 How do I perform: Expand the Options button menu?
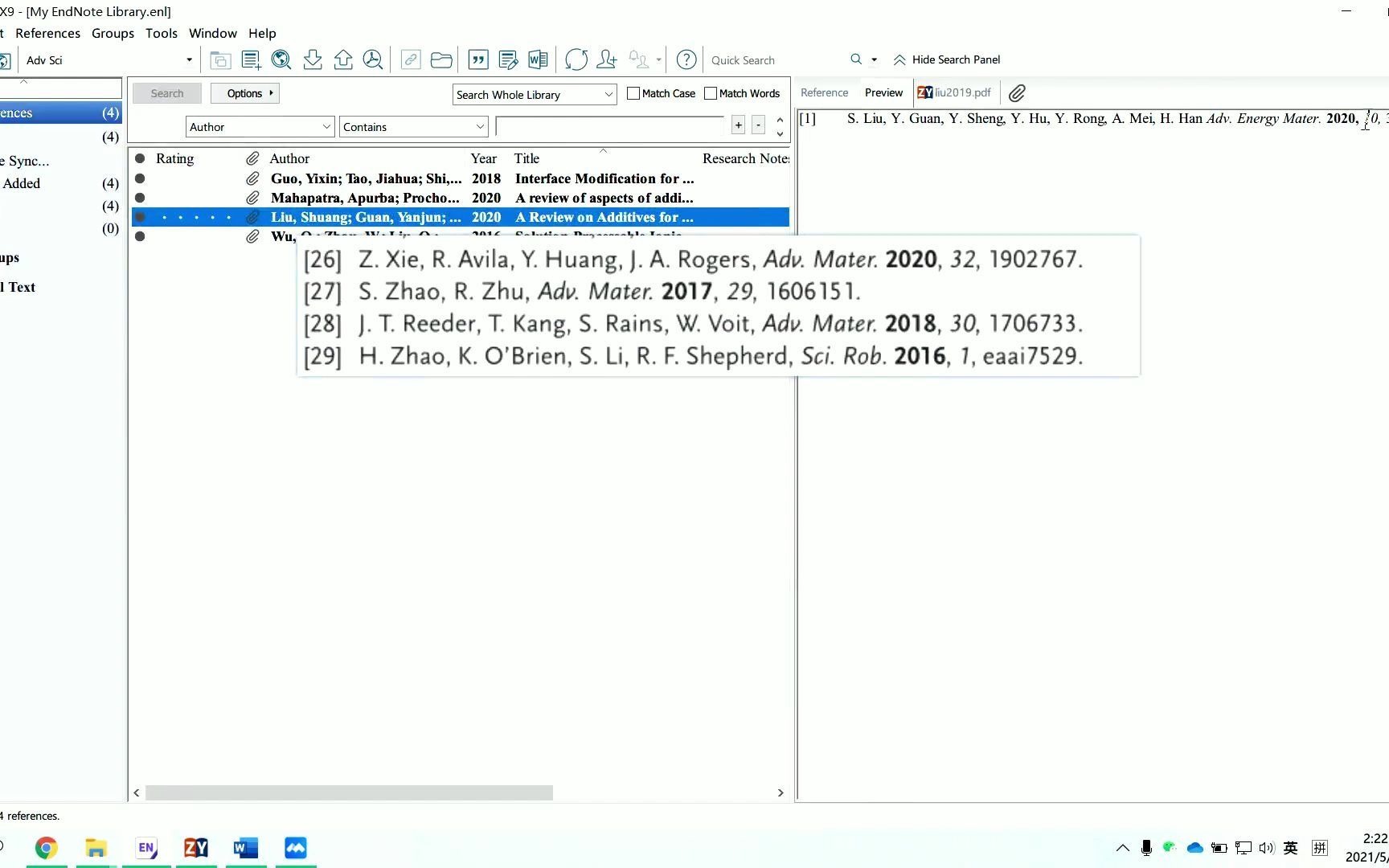(245, 93)
